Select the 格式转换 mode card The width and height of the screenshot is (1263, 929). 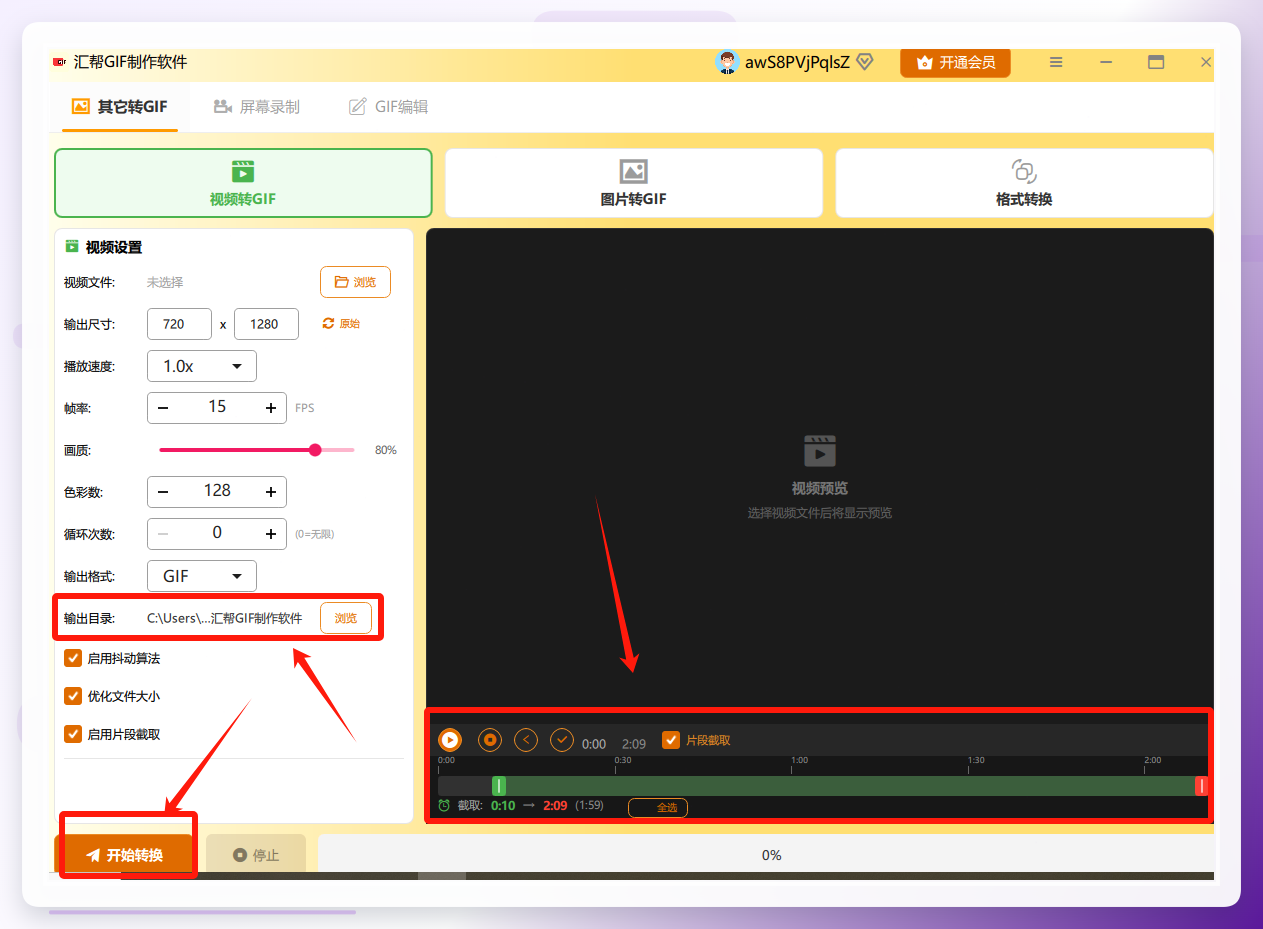1024,183
